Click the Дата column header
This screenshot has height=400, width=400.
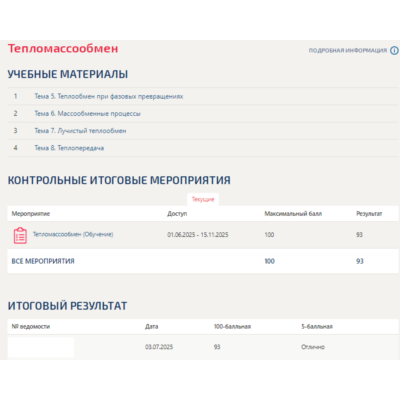point(152,327)
